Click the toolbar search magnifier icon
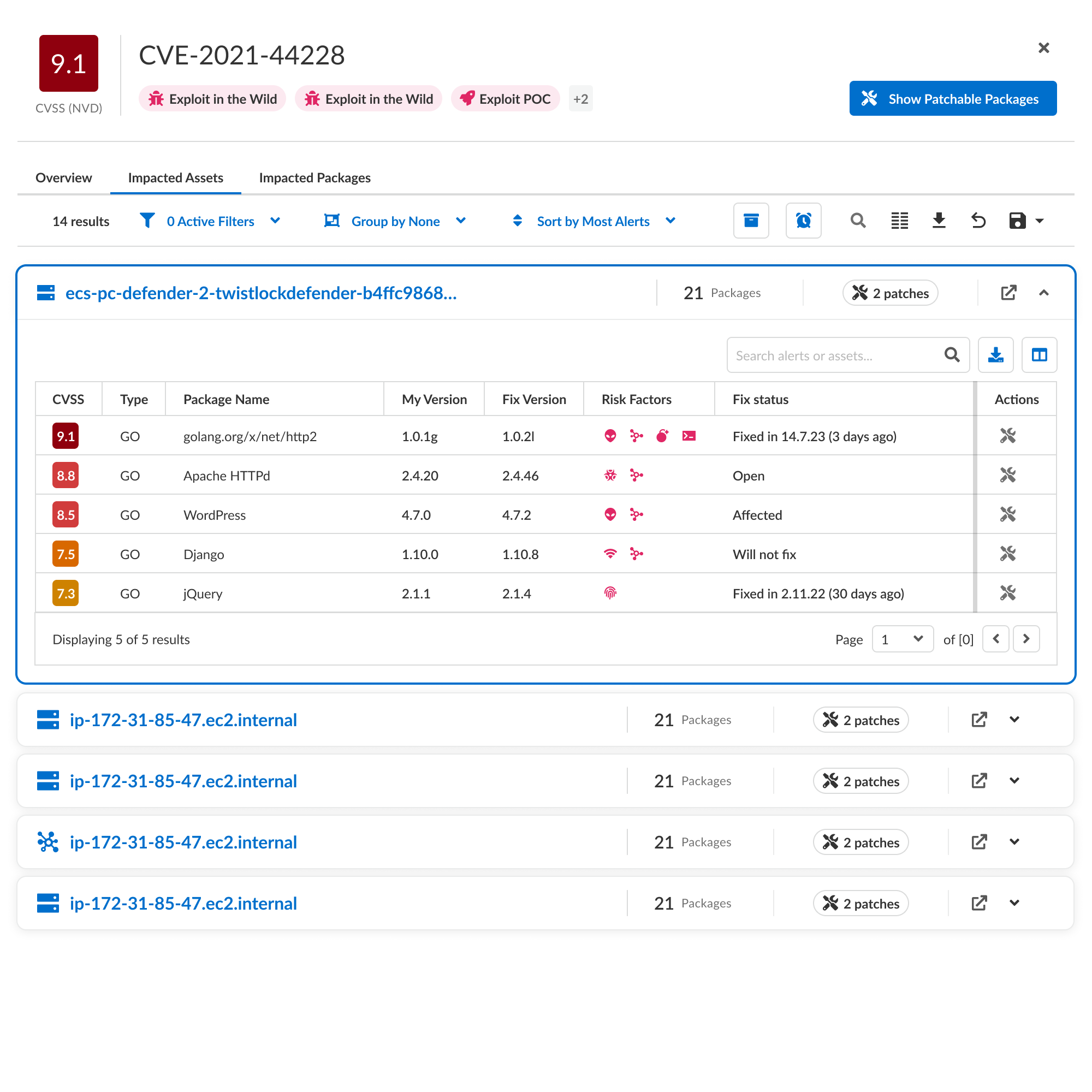1092x1092 pixels. coord(858,221)
